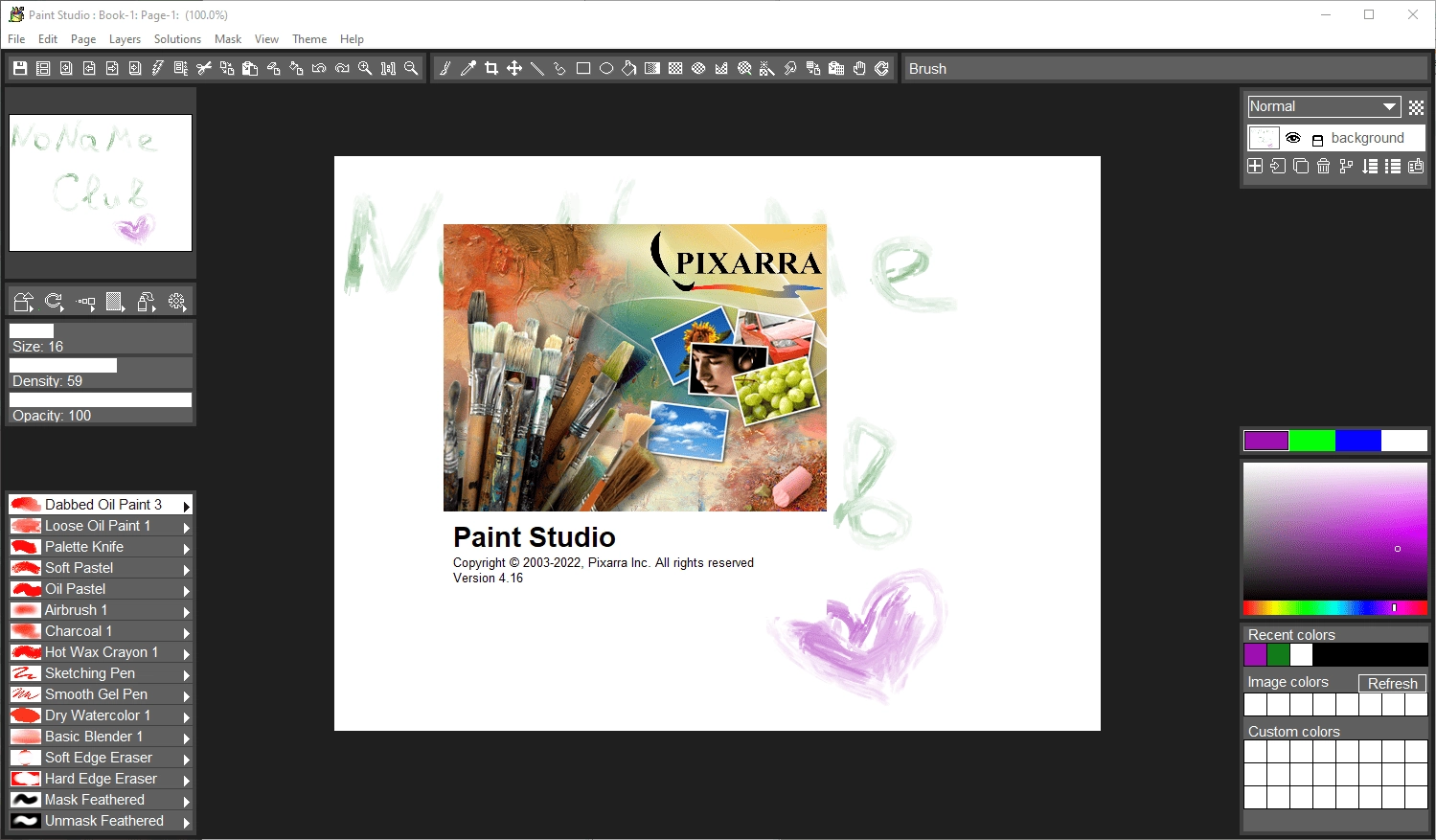This screenshot has width=1436, height=840.
Task: Click the Rotate canvas tool icon
Action: coord(882,68)
